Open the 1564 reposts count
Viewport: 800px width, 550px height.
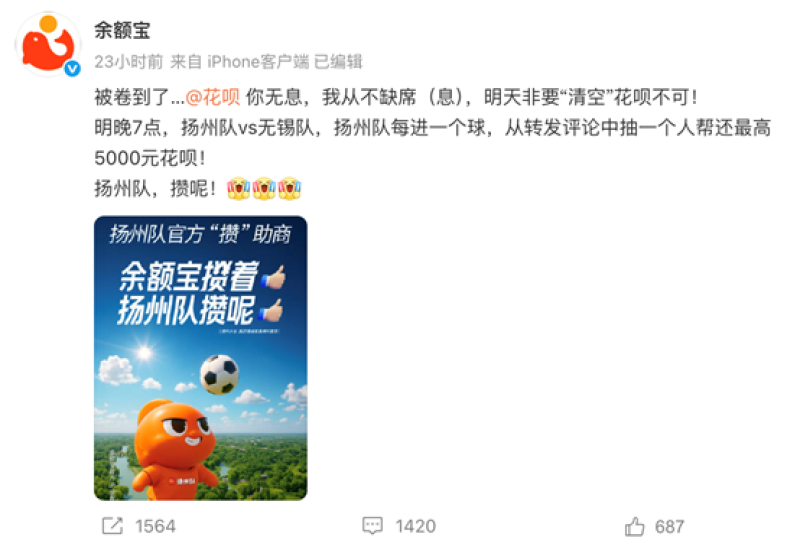[x=156, y=526]
